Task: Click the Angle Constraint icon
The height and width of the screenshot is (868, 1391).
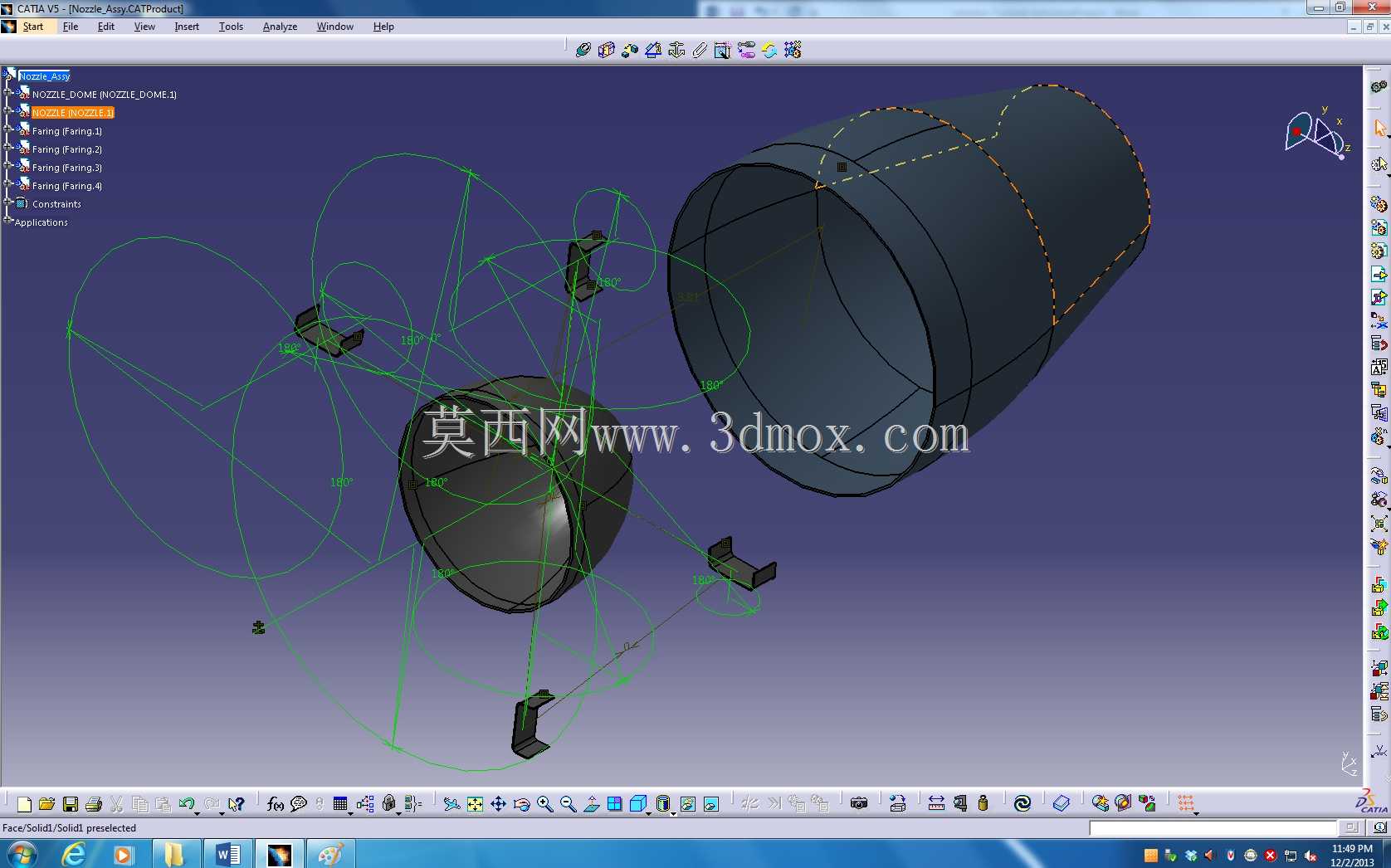Action: coord(653,50)
